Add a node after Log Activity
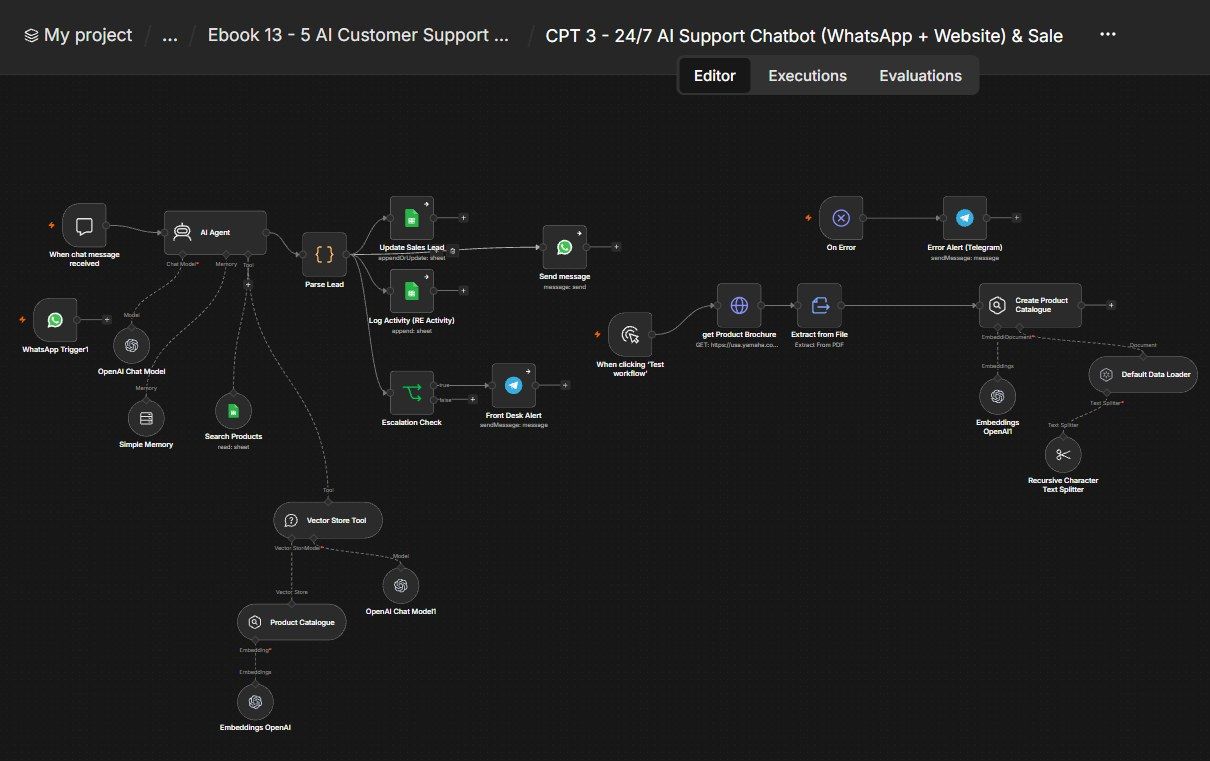This screenshot has height=761, width=1210. [463, 291]
